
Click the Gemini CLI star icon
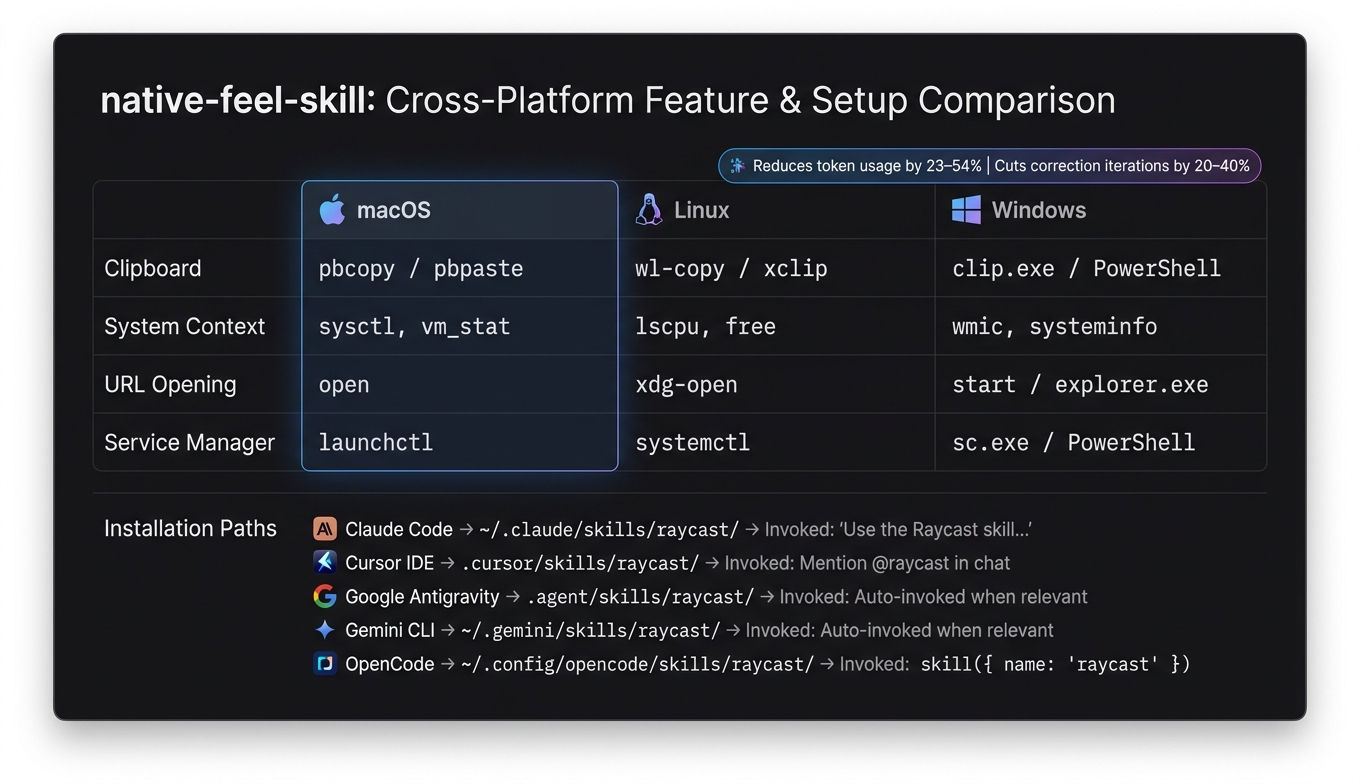pos(325,630)
